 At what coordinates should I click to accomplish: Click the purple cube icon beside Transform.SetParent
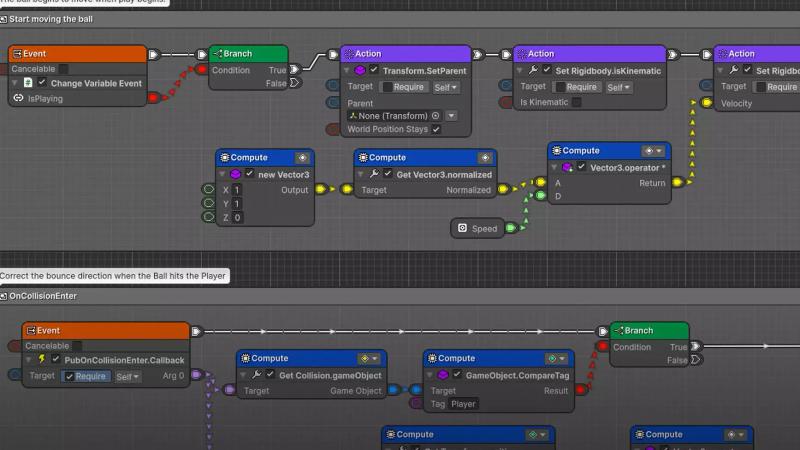360,70
